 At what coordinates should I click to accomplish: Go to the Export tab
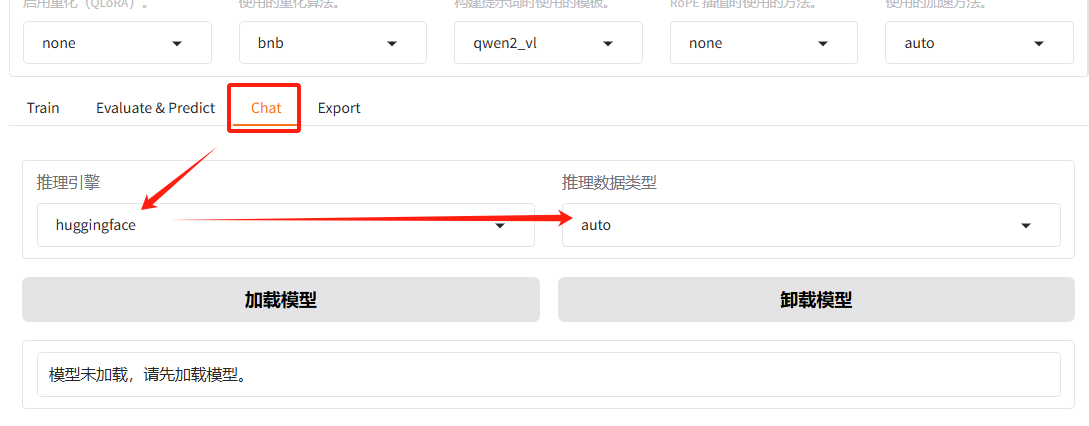point(339,108)
